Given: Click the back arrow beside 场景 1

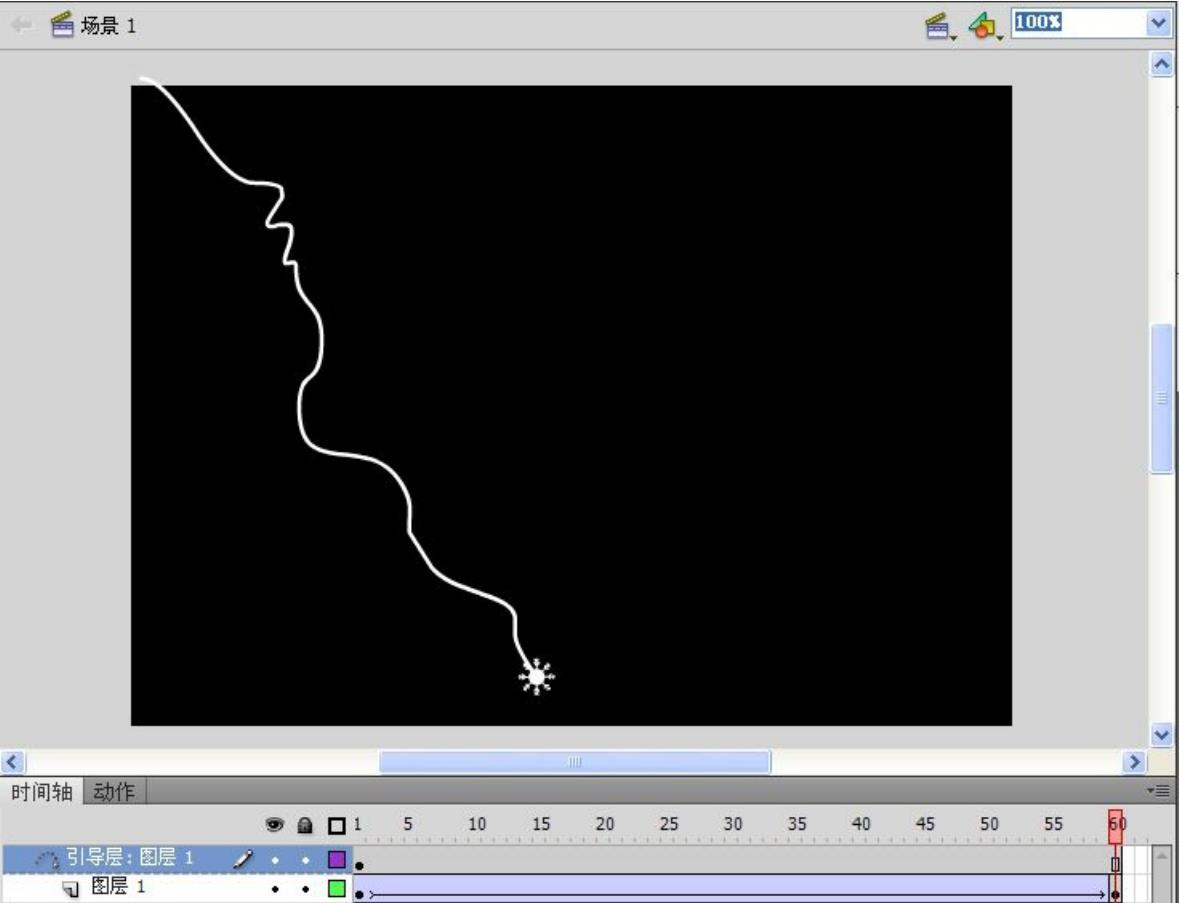Looking at the screenshot, I should (x=21, y=25).
